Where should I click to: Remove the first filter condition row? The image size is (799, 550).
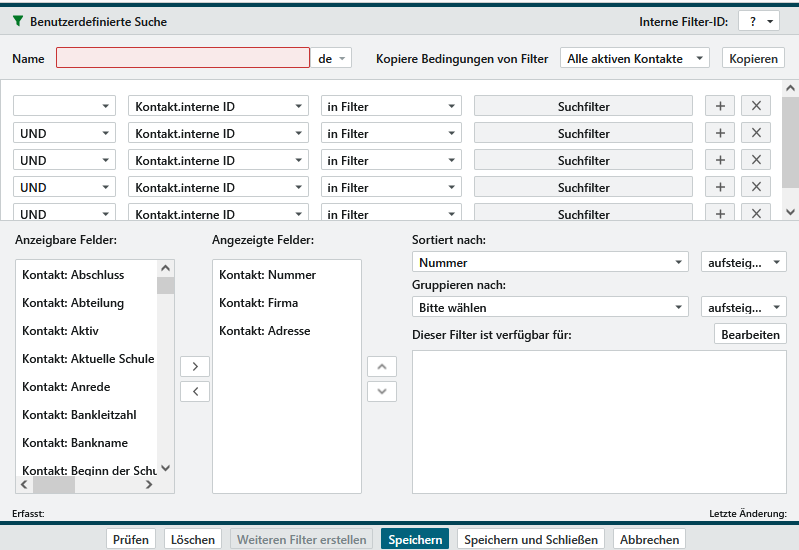coord(755,106)
